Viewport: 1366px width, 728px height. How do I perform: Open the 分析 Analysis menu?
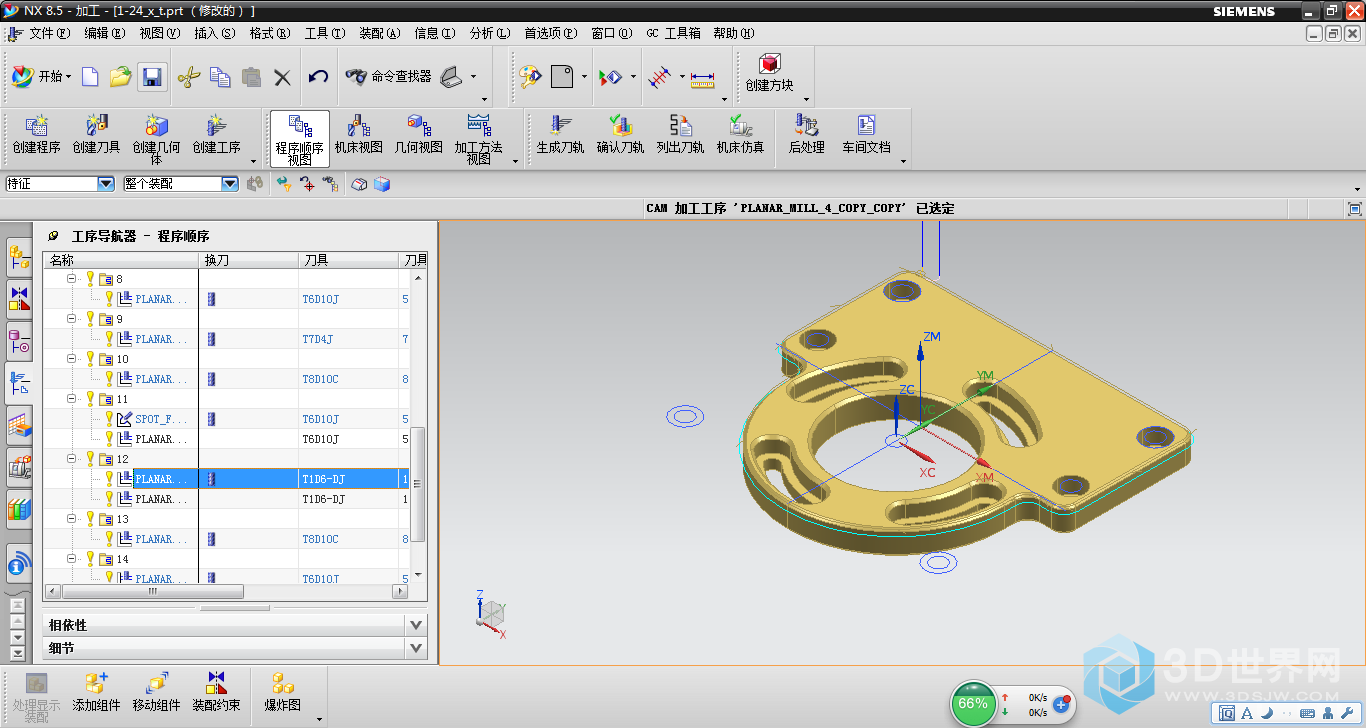click(x=489, y=33)
